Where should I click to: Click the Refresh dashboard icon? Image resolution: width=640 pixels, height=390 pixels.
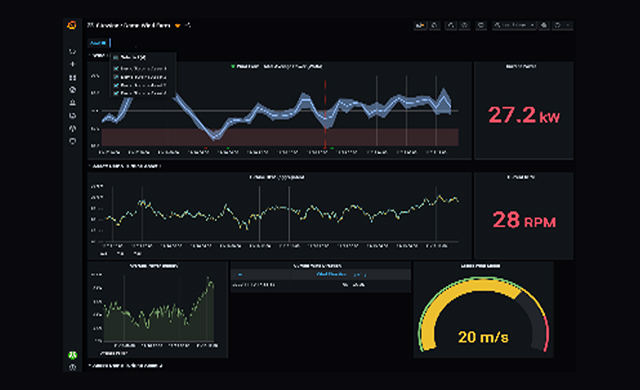(x=558, y=25)
